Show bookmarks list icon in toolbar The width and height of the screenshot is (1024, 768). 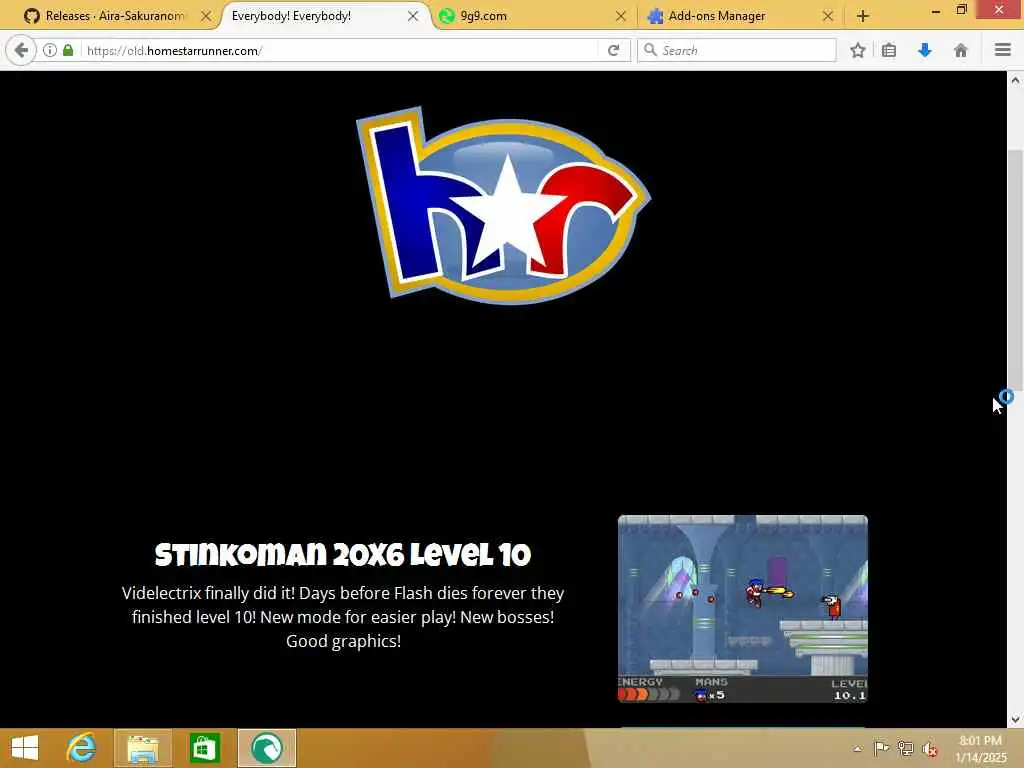tap(889, 50)
